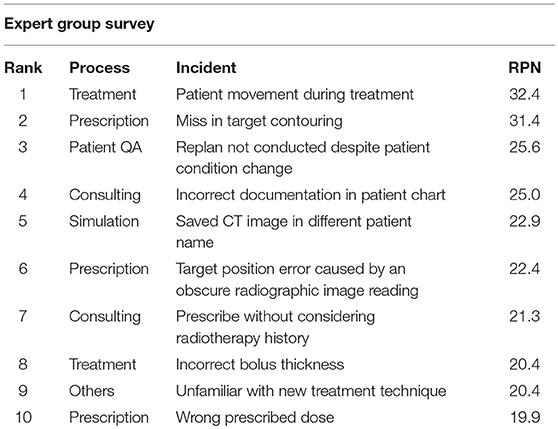Click the Incident column header
Screen dimensions: 558x429
coord(206,68)
